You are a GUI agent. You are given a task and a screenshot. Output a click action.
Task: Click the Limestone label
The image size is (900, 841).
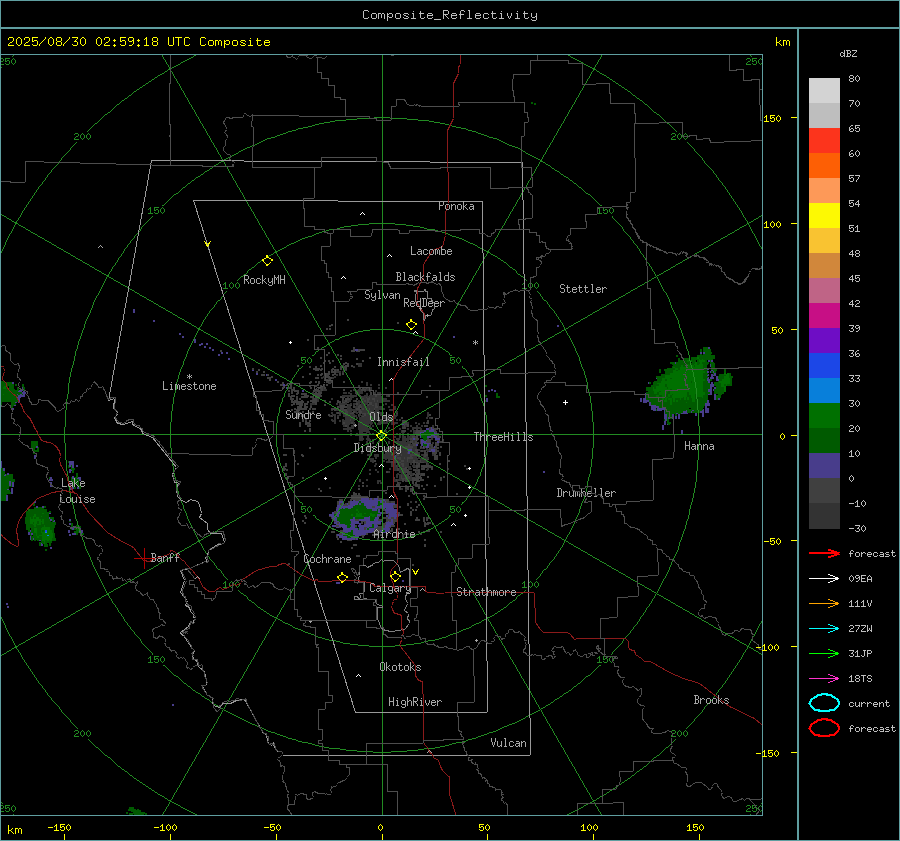(x=189, y=386)
